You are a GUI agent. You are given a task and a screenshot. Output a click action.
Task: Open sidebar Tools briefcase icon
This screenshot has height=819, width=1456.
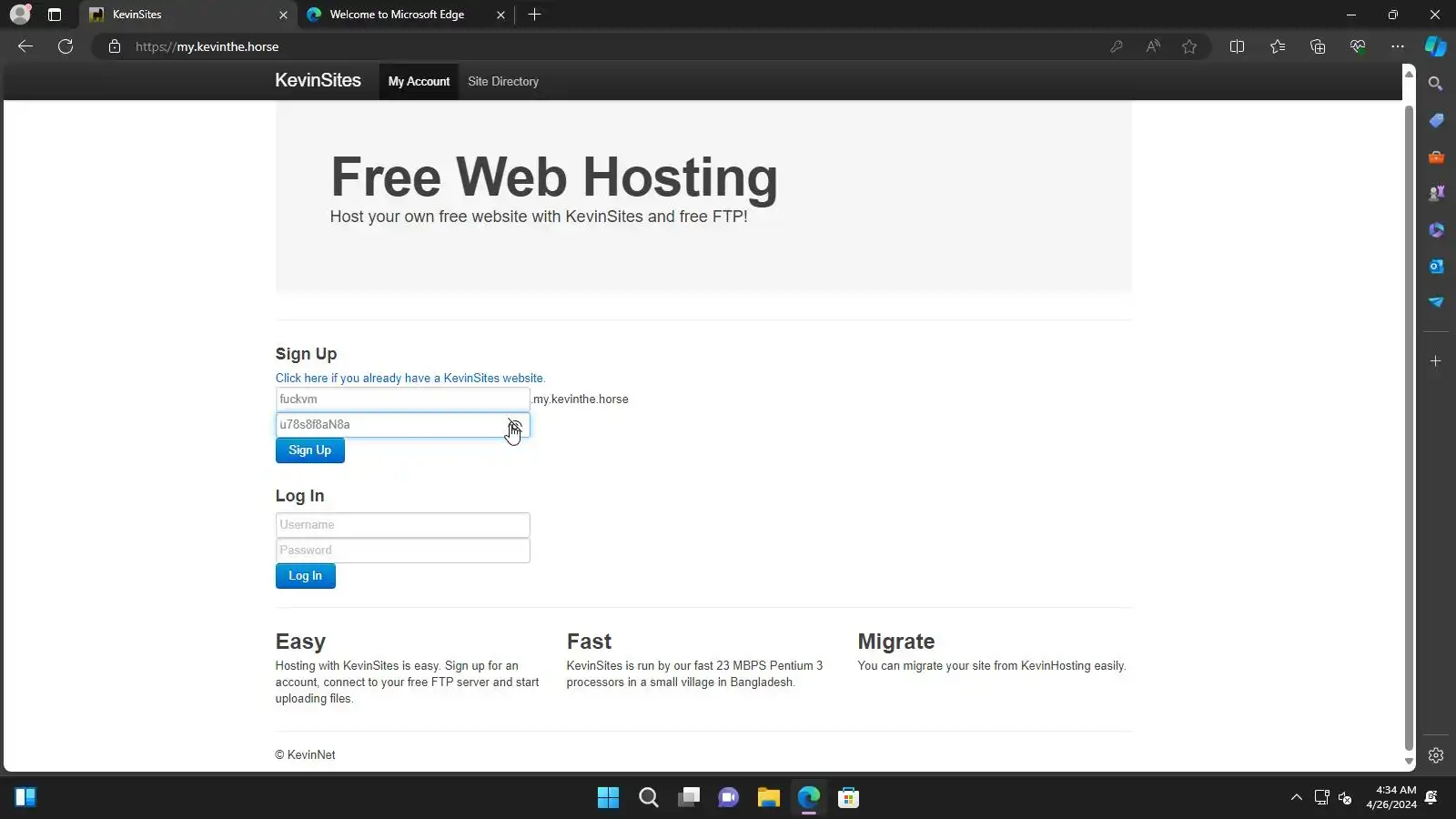coord(1436,157)
